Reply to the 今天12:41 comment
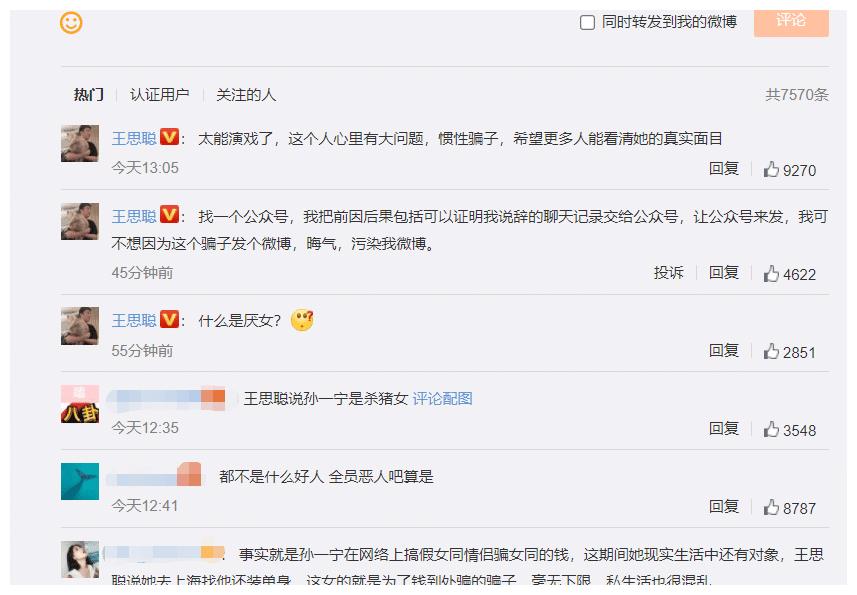857x595 pixels. coord(724,506)
